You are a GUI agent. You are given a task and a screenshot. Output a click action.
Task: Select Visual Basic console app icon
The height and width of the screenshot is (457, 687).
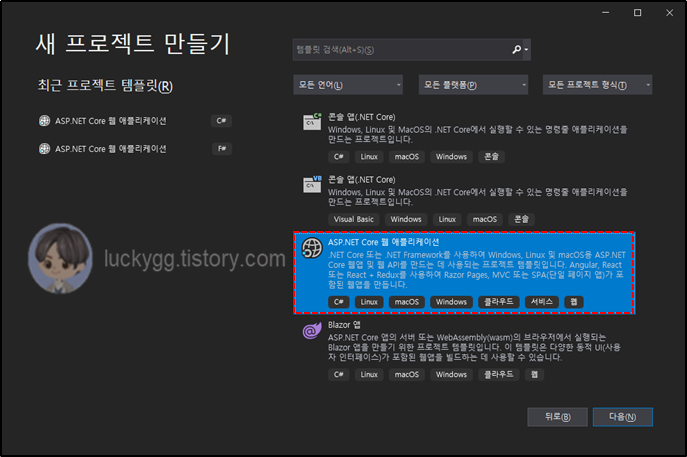(312, 184)
